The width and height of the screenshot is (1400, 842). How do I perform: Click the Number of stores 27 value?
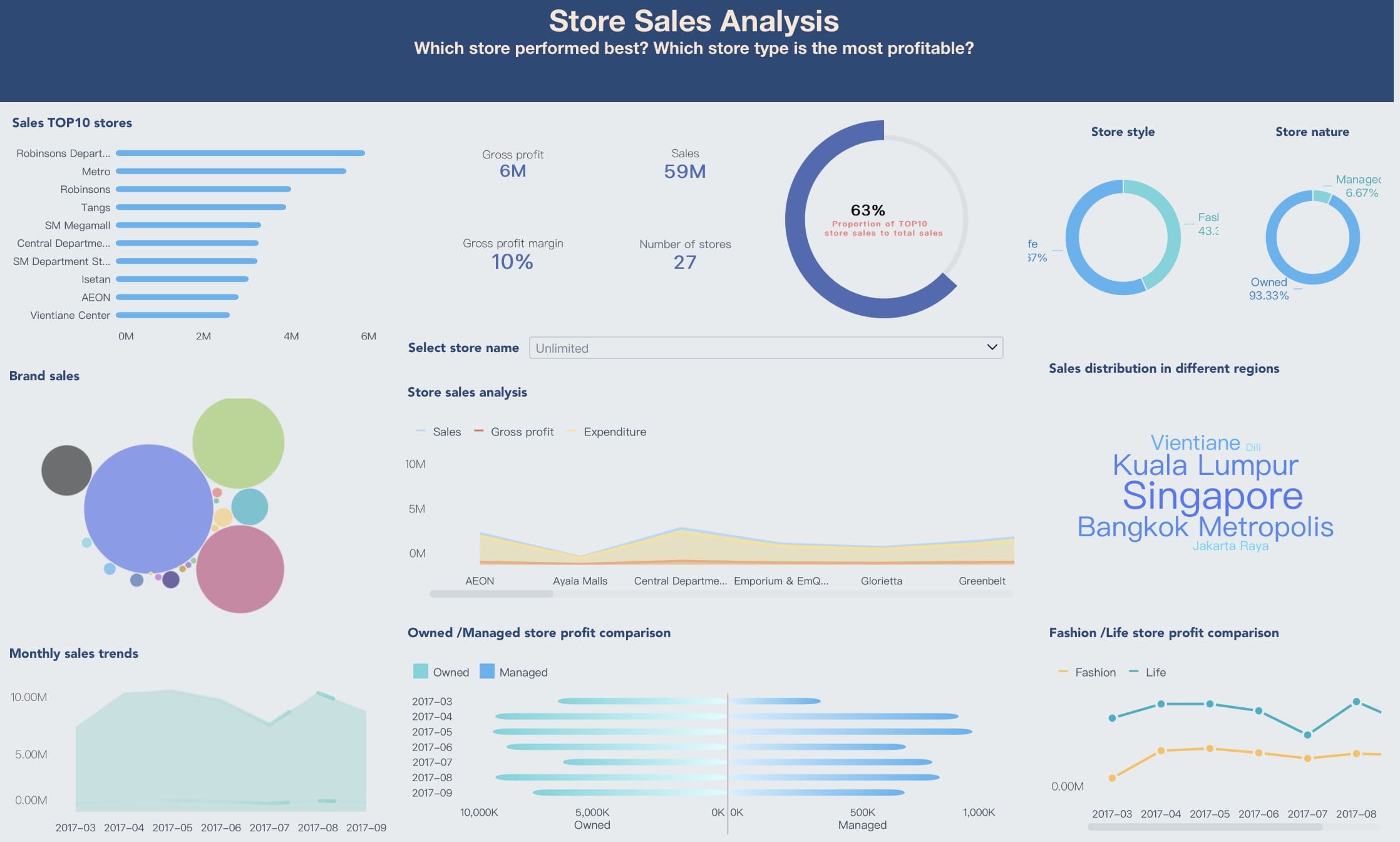(x=685, y=262)
